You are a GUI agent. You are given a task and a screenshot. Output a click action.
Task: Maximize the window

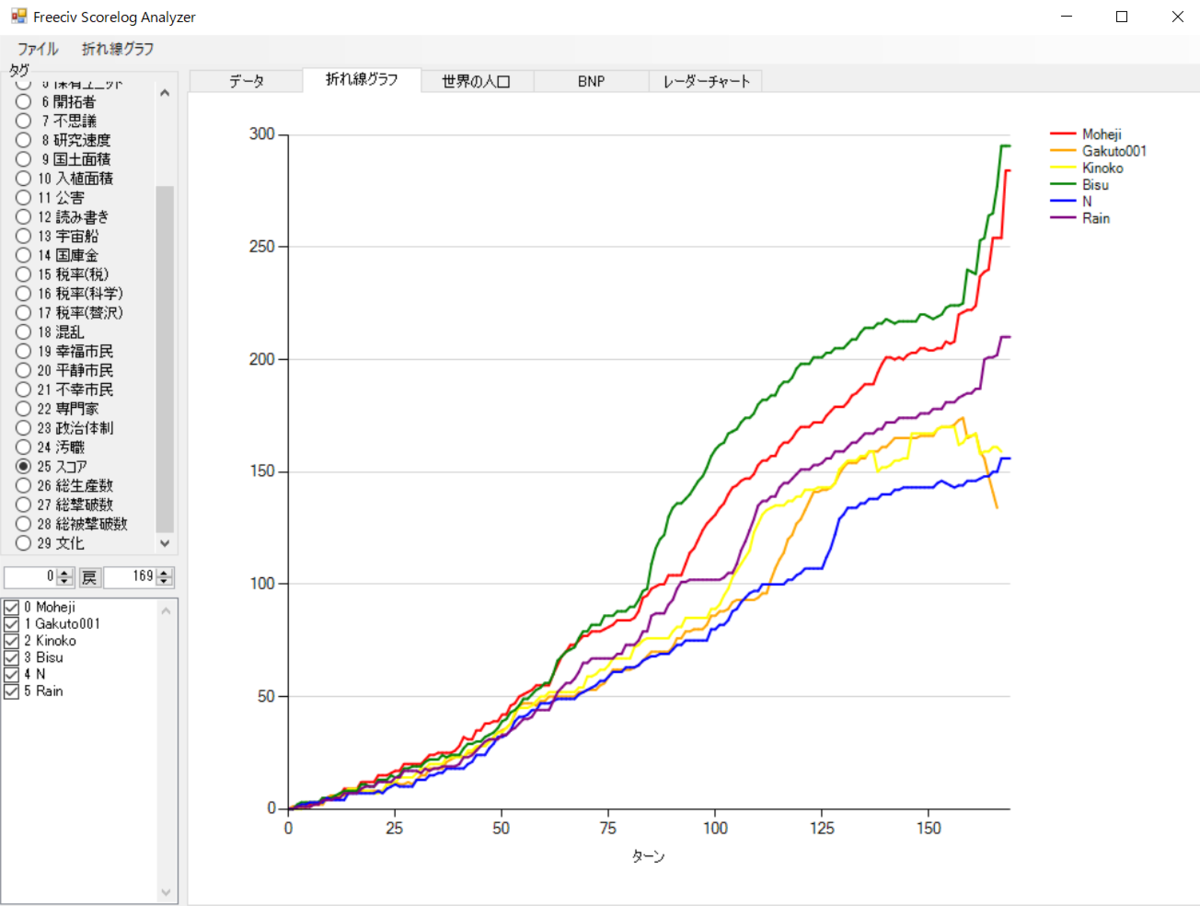tap(1122, 17)
